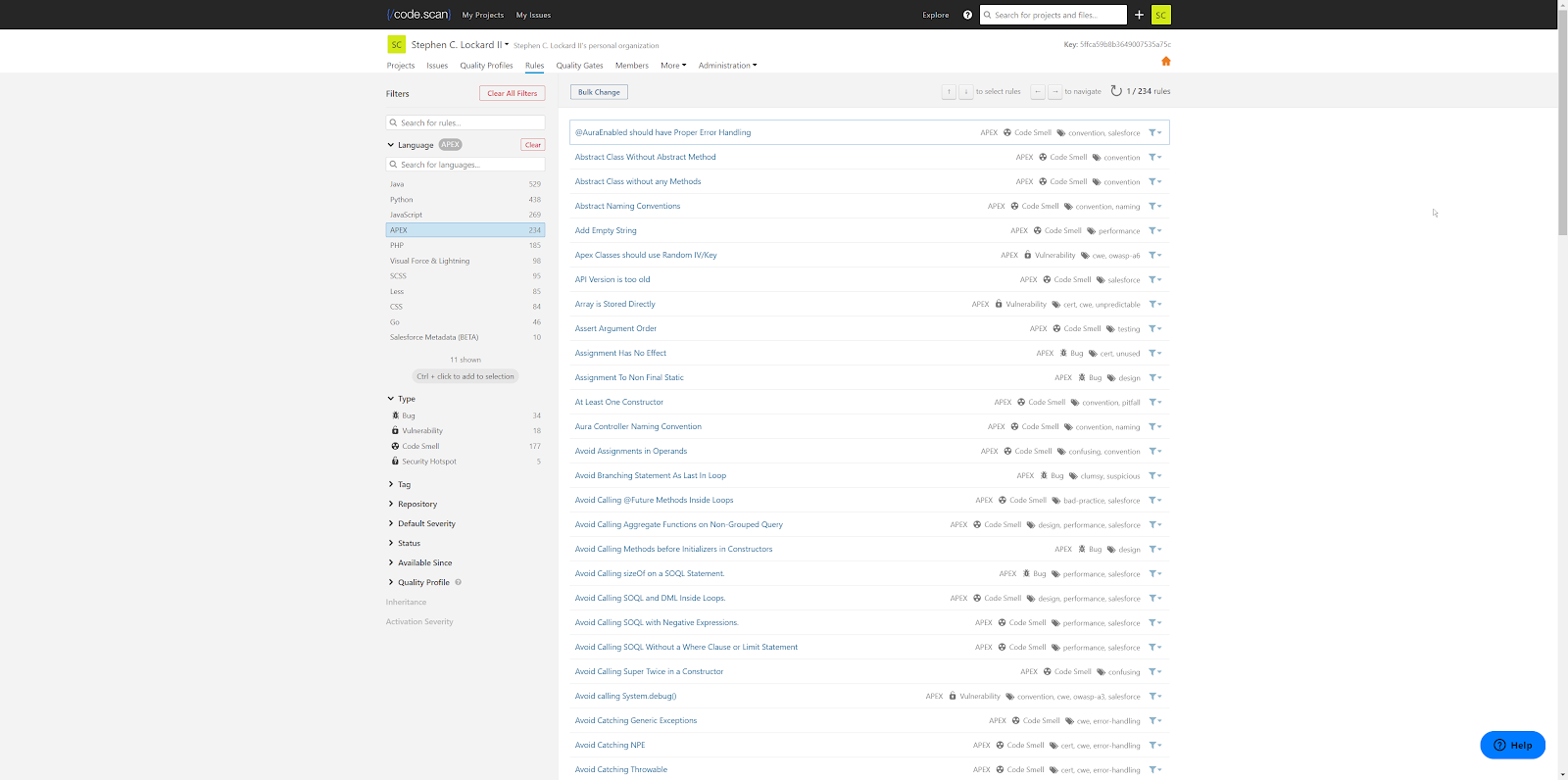The image size is (1568, 780).
Task: Collapse the Type filter section
Action: [x=402, y=399]
